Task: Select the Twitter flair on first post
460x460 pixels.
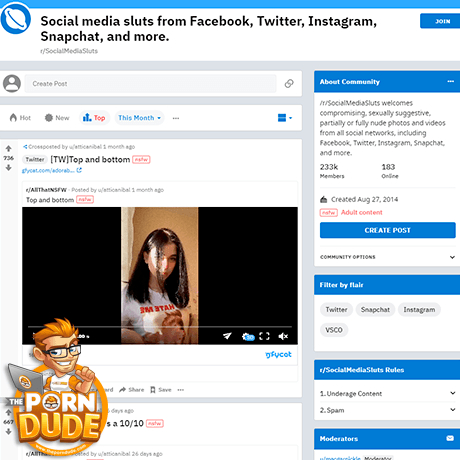Action: [35, 159]
